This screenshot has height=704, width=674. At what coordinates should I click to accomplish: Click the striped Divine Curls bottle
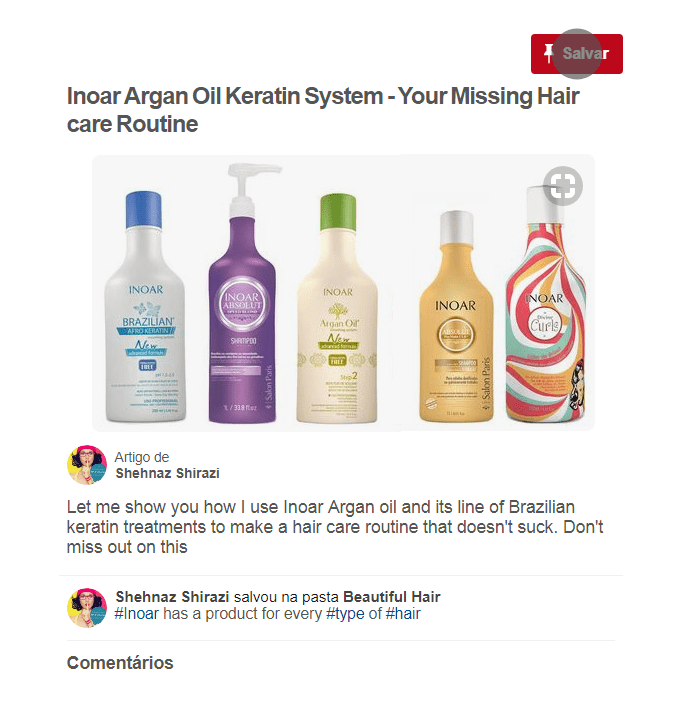(545, 304)
